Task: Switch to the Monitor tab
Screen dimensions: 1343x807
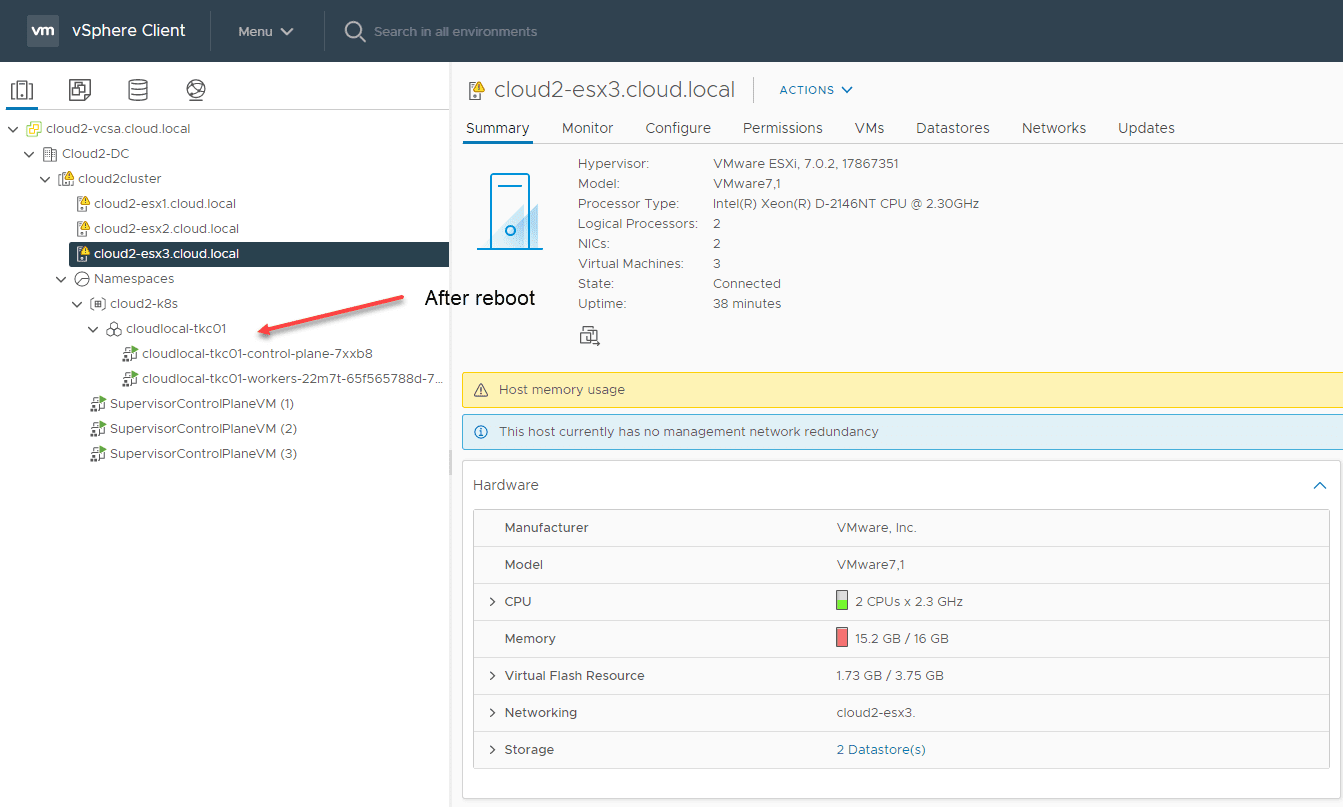Action: click(587, 128)
